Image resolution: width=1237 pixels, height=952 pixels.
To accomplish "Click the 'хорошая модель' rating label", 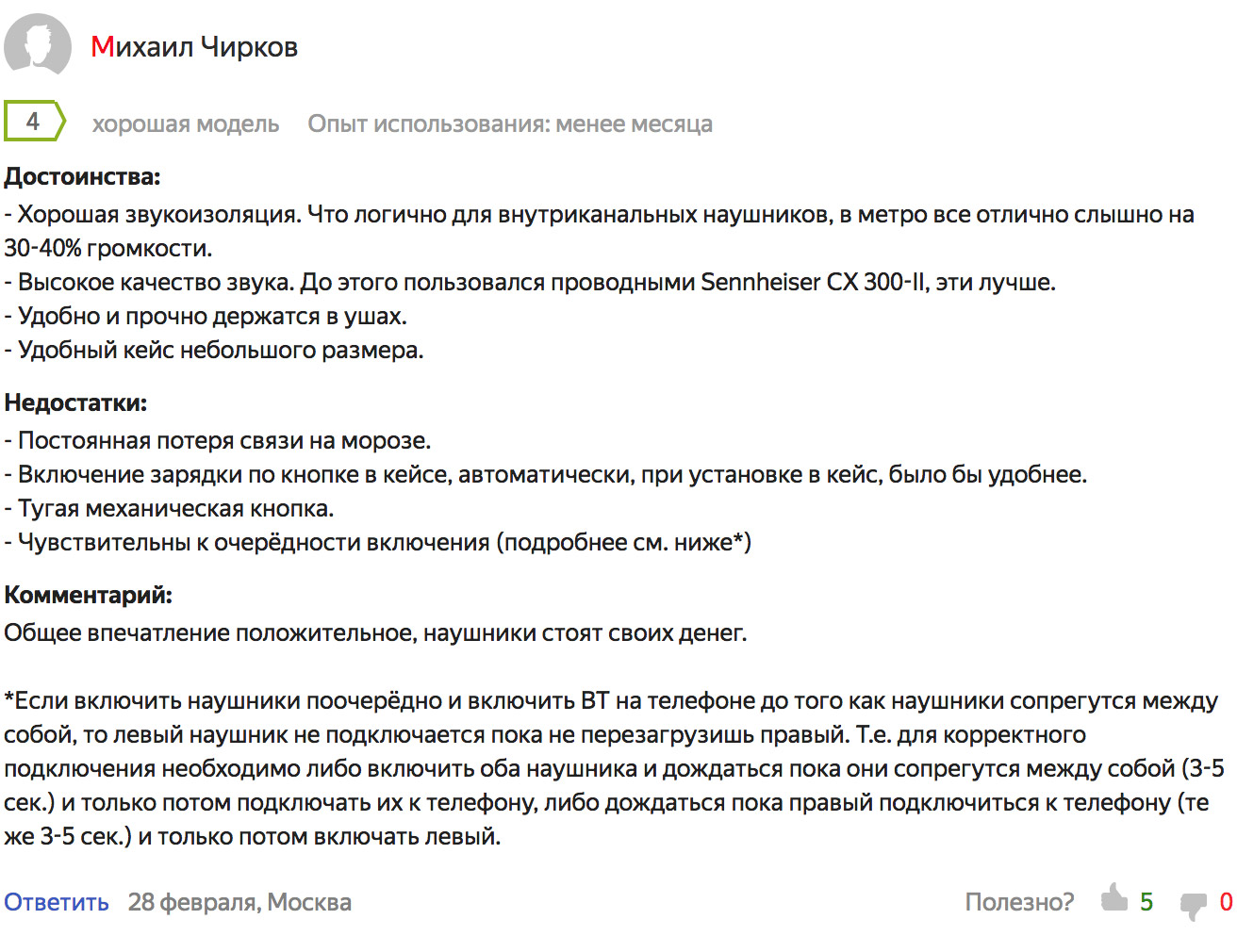I will coord(186,124).
